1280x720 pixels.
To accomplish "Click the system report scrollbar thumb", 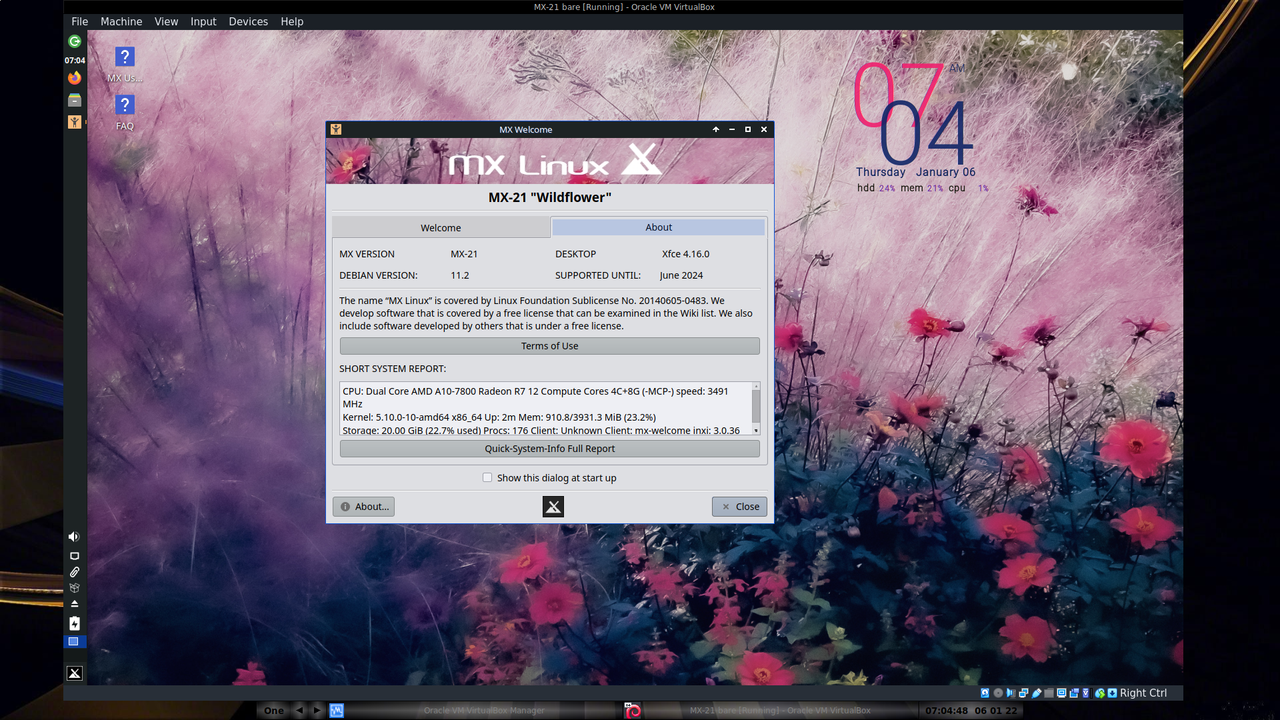I will coord(756,406).
